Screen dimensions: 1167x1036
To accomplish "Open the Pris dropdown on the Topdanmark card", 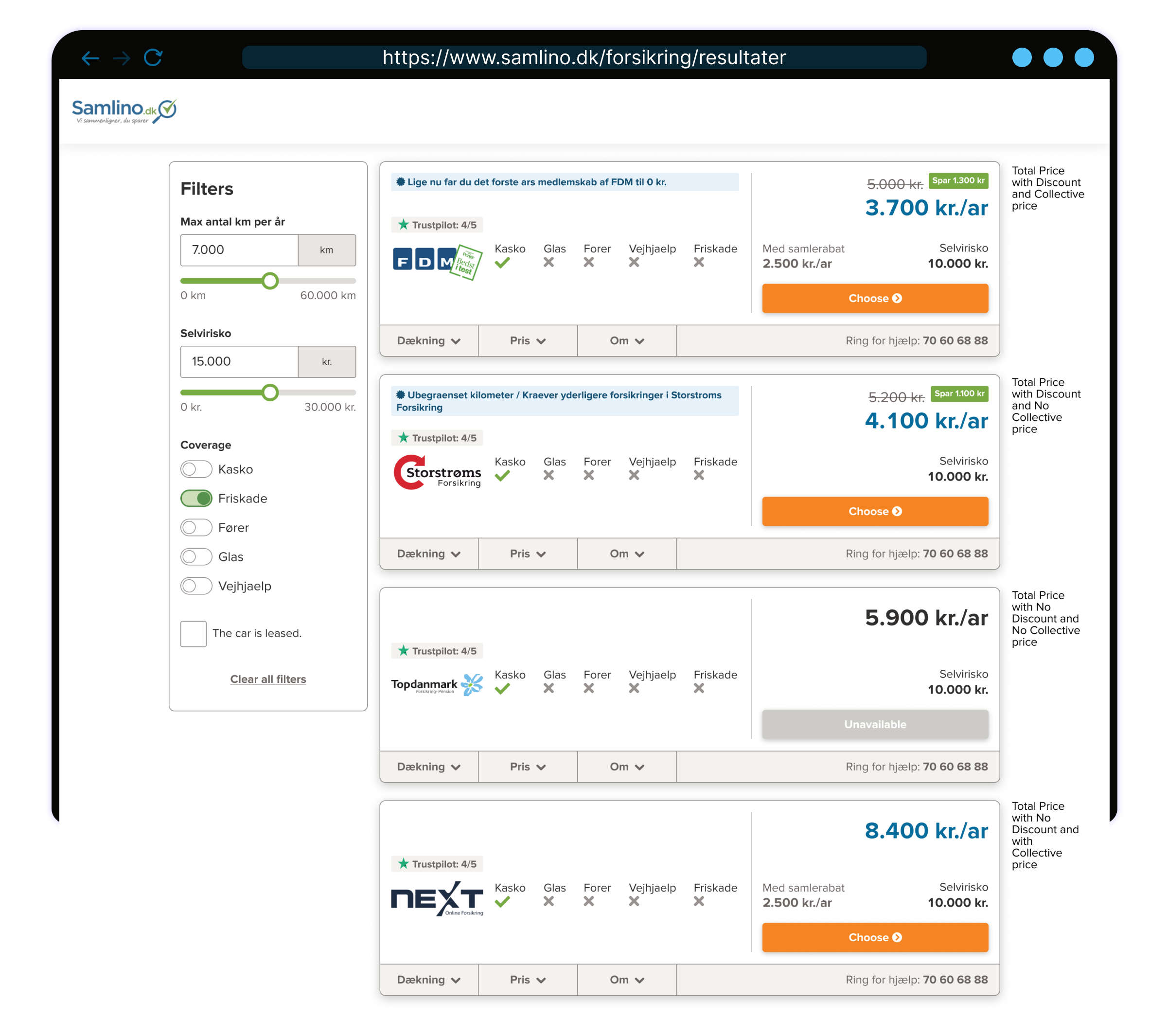I will 527,767.
